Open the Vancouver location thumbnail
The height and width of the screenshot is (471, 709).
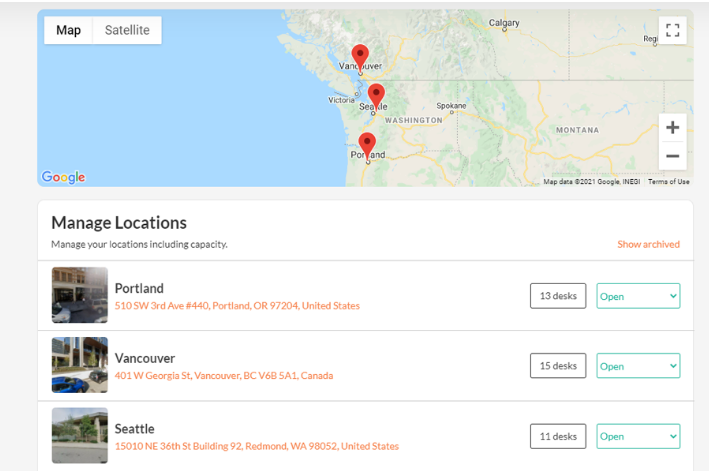(x=80, y=365)
